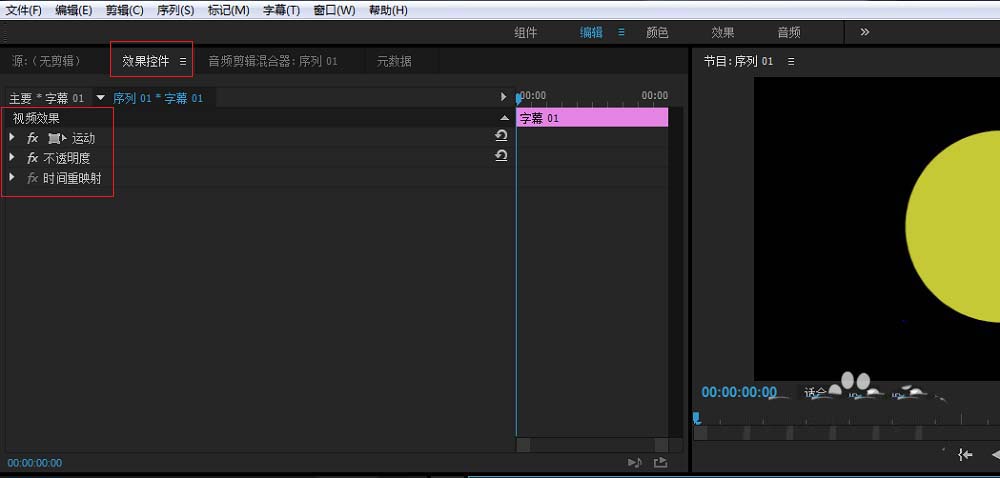
Task: Click the pink 字幕 01 clip bar
Action: pos(592,117)
